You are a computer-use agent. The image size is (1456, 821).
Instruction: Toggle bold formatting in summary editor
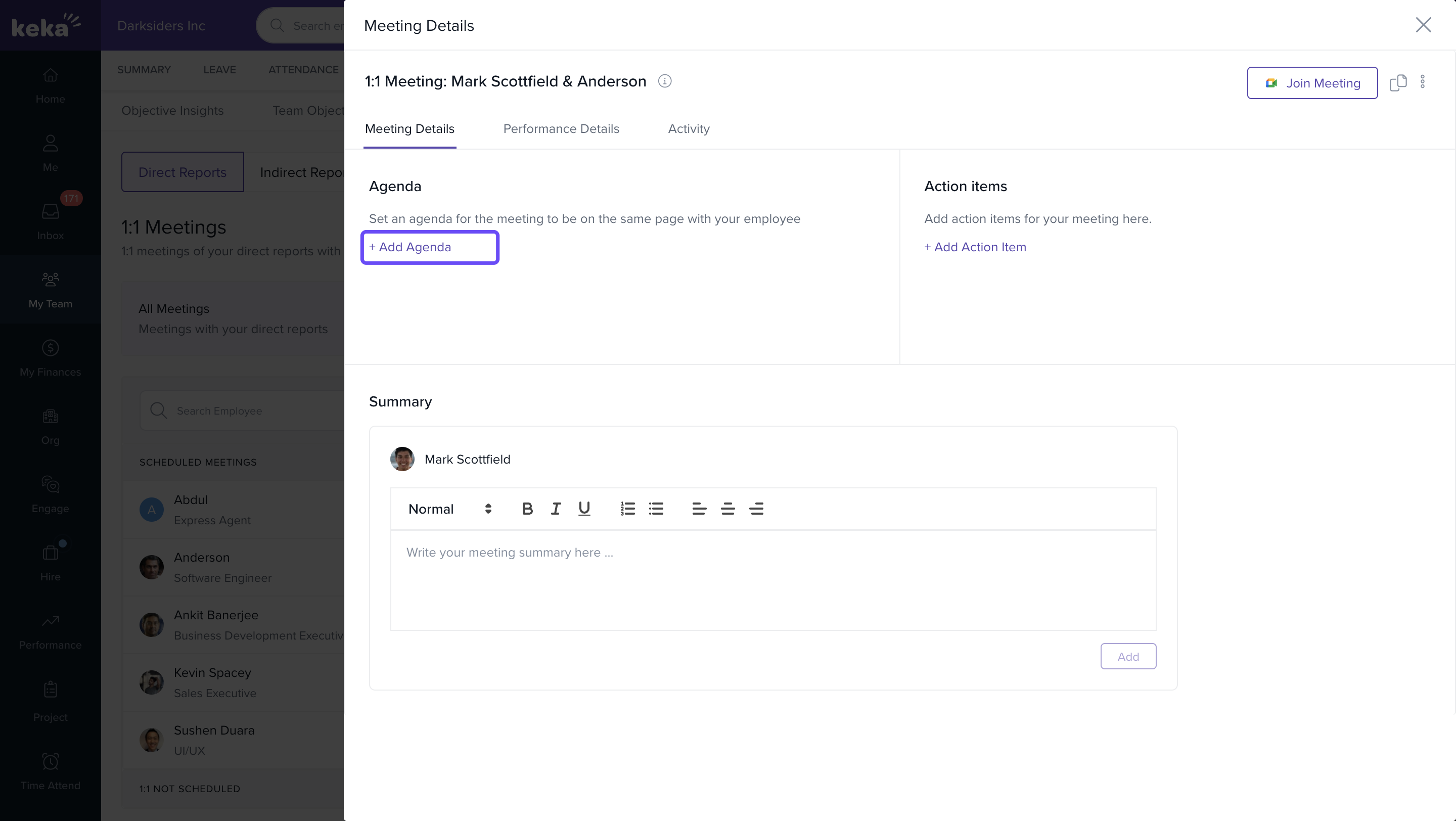click(x=527, y=509)
